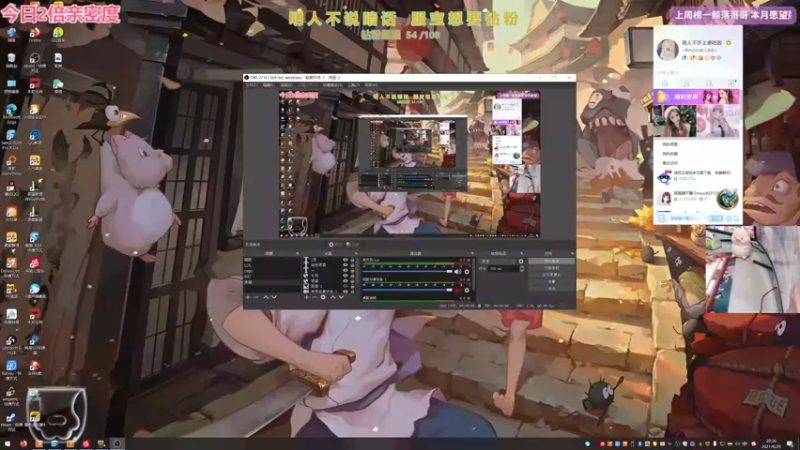Image resolution: width=800 pixels, height=450 pixels.
Task: Open the purple promotional banner
Action: (x=696, y=96)
